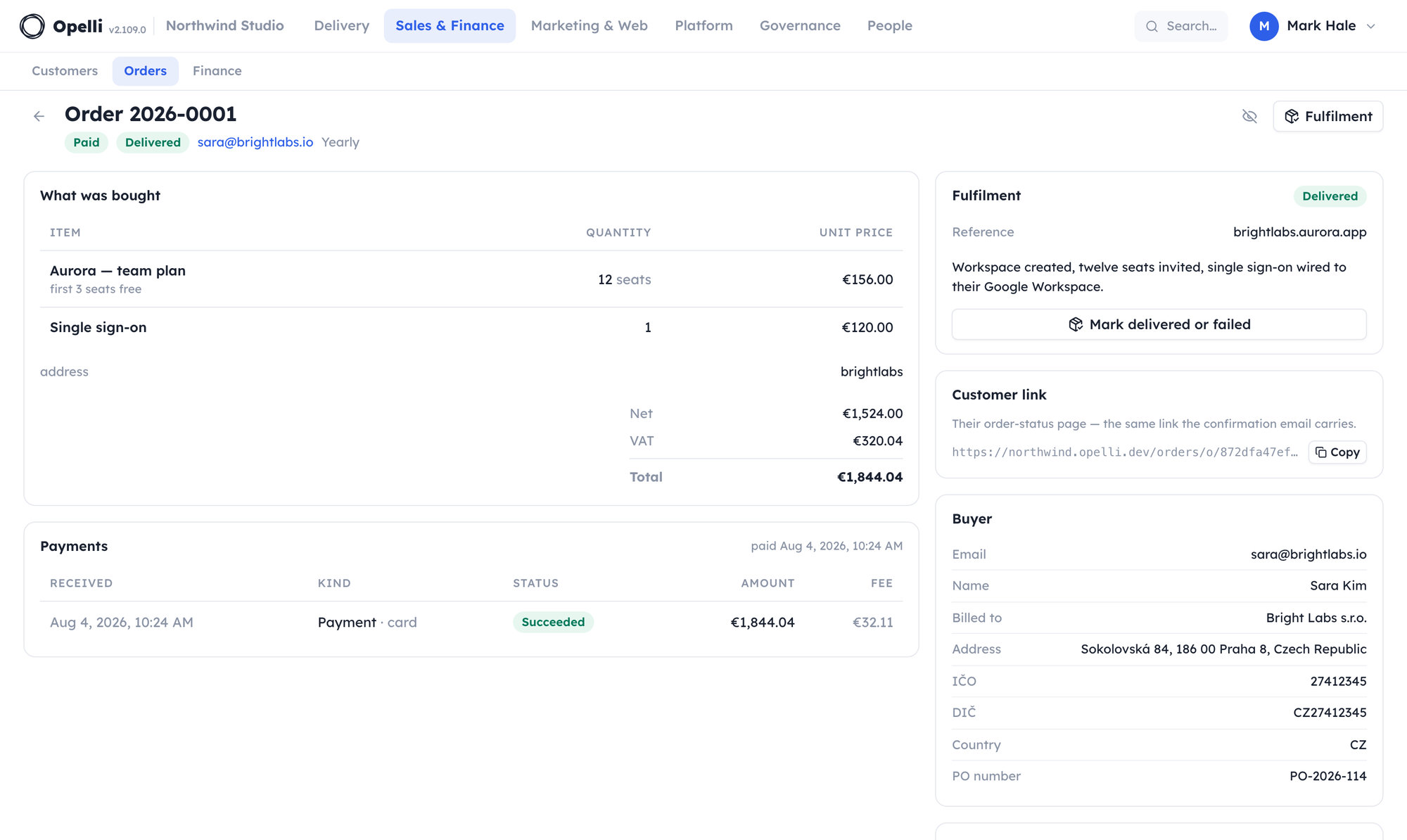
Task: Click the brightlabs.aurora.app reference value
Action: coord(1299,232)
